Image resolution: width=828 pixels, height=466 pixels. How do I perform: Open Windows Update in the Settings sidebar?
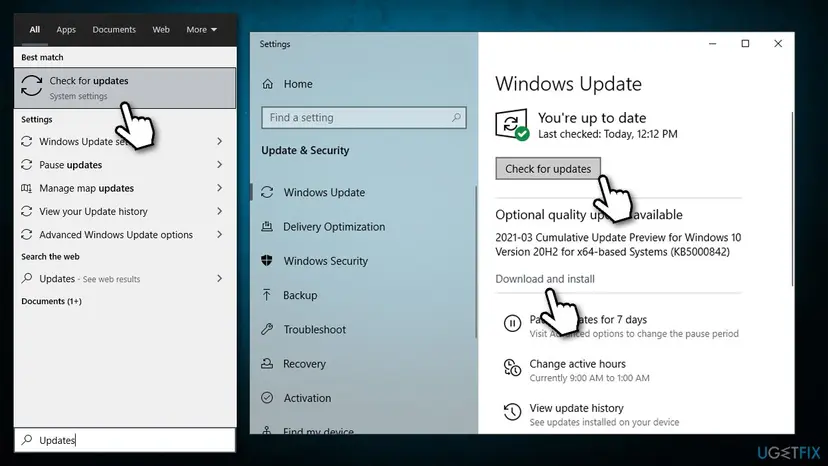click(324, 192)
